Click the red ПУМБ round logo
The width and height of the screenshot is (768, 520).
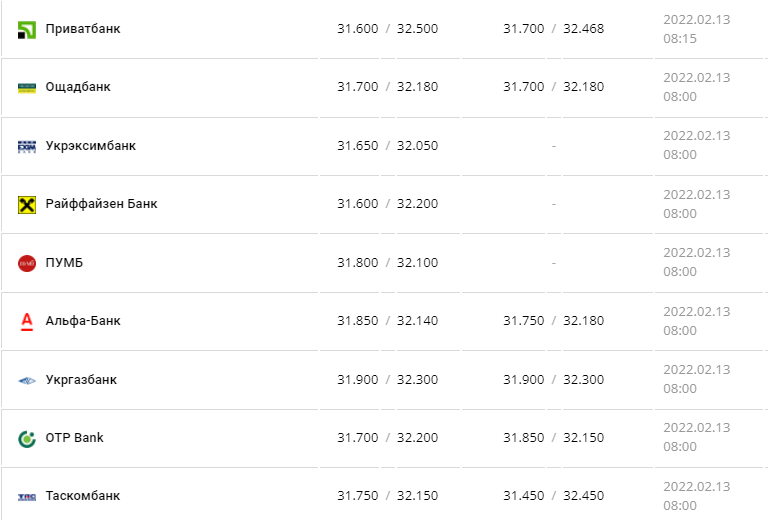click(x=27, y=263)
